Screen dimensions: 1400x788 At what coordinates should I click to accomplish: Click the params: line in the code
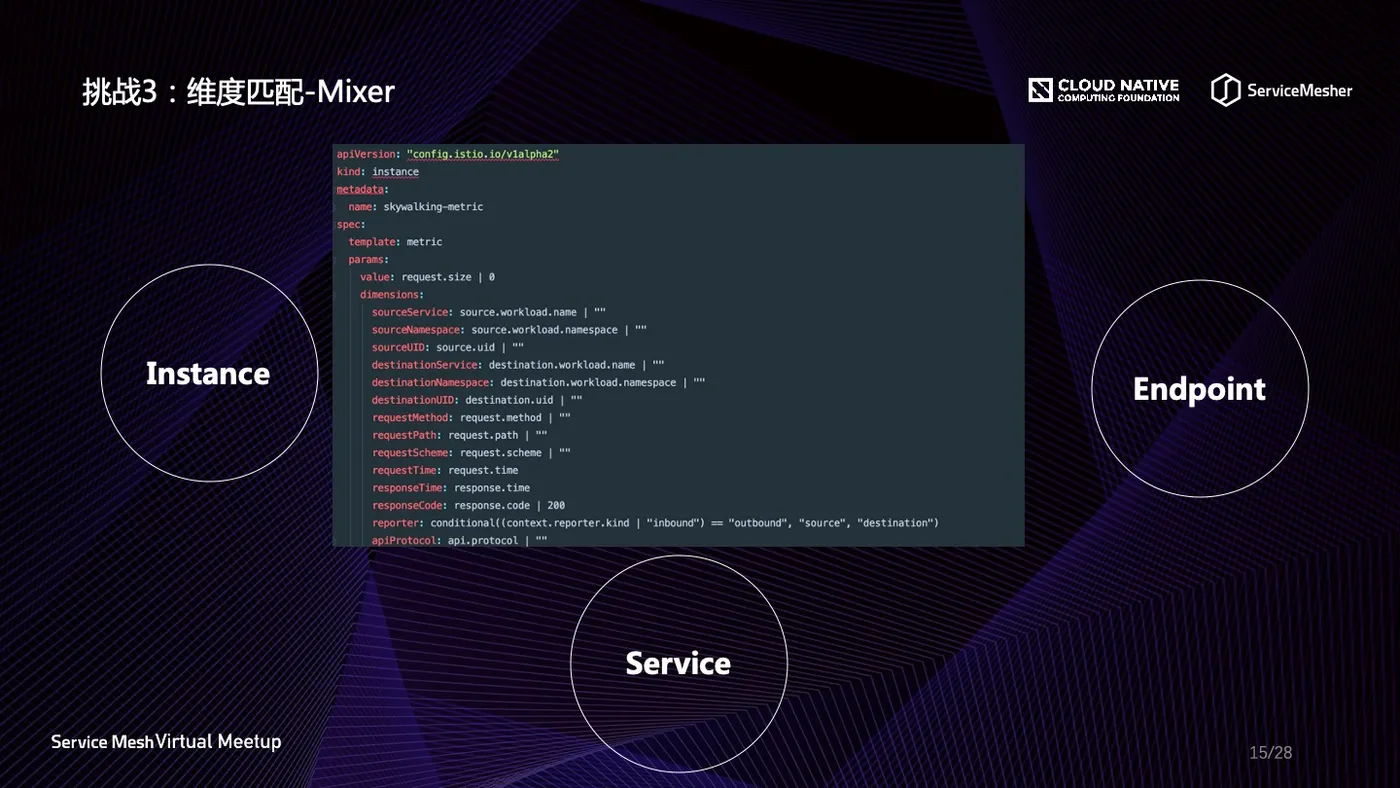tap(368, 259)
